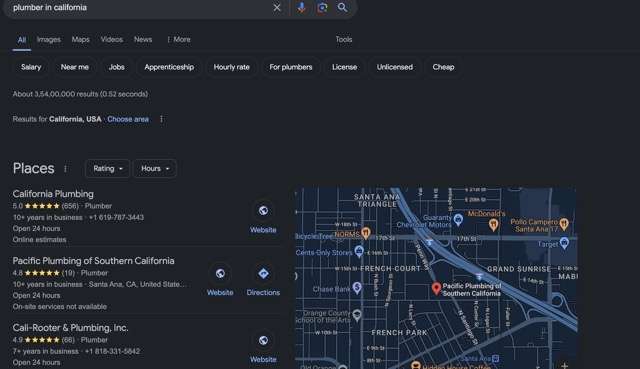The height and width of the screenshot is (369, 640).
Task: Select the Cents Only Stores map marker
Action: click(359, 251)
